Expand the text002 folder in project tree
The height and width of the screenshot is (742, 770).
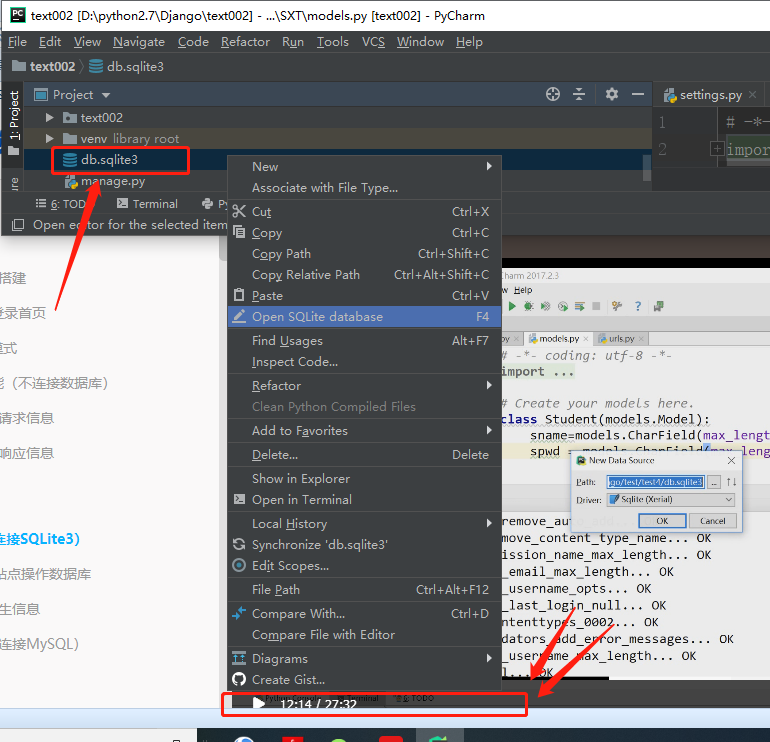tap(49, 118)
